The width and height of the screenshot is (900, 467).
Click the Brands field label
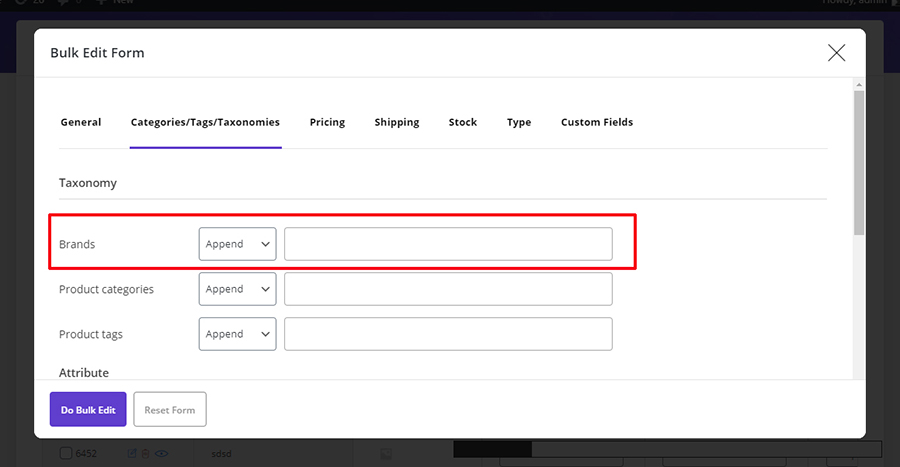point(77,244)
